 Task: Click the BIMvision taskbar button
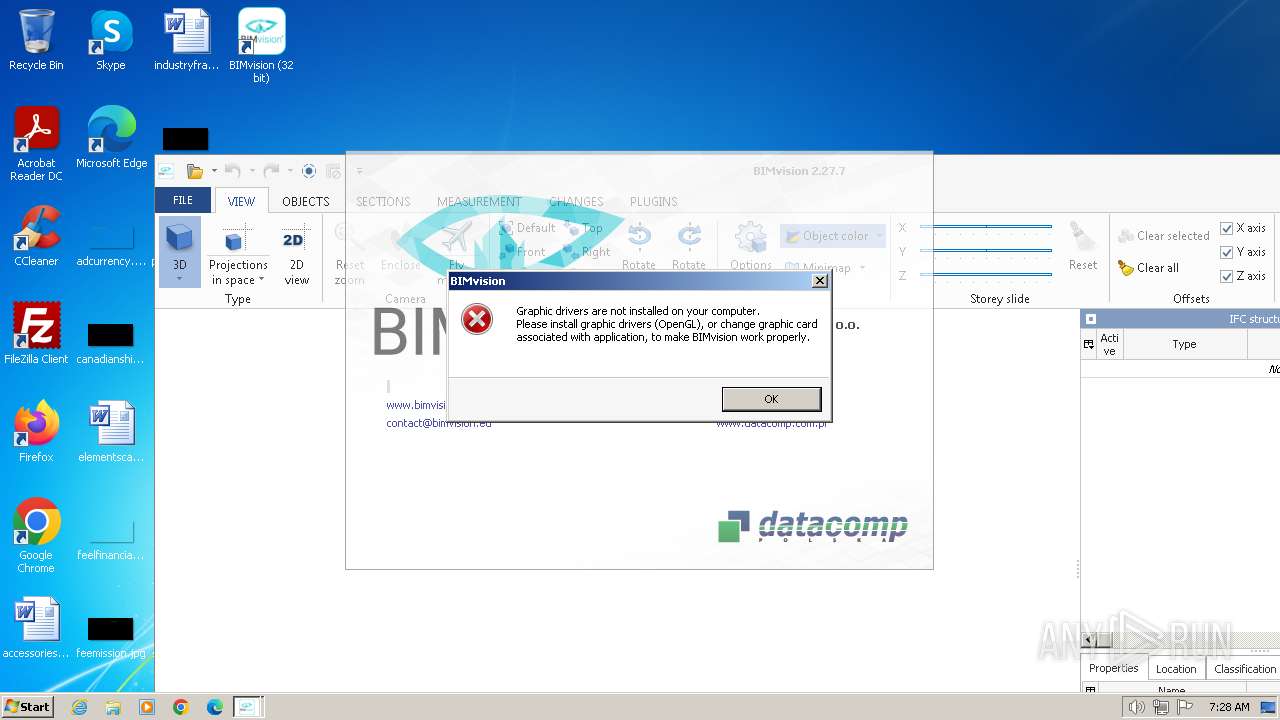pyautogui.click(x=247, y=707)
